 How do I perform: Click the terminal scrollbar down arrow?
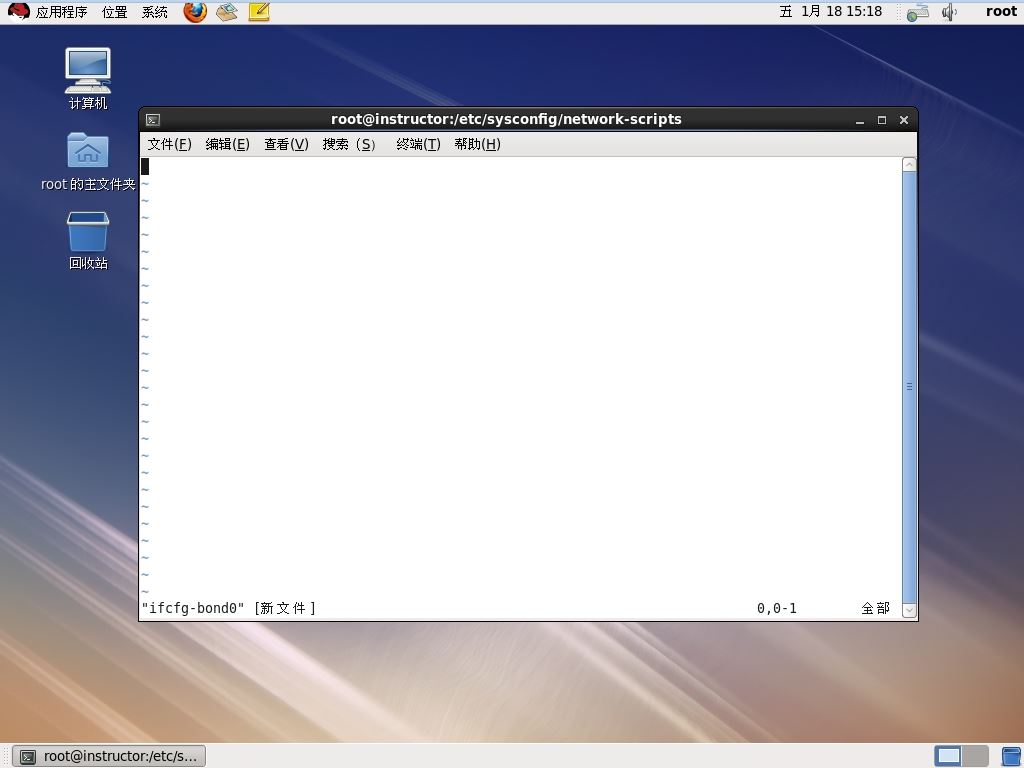tap(909, 611)
